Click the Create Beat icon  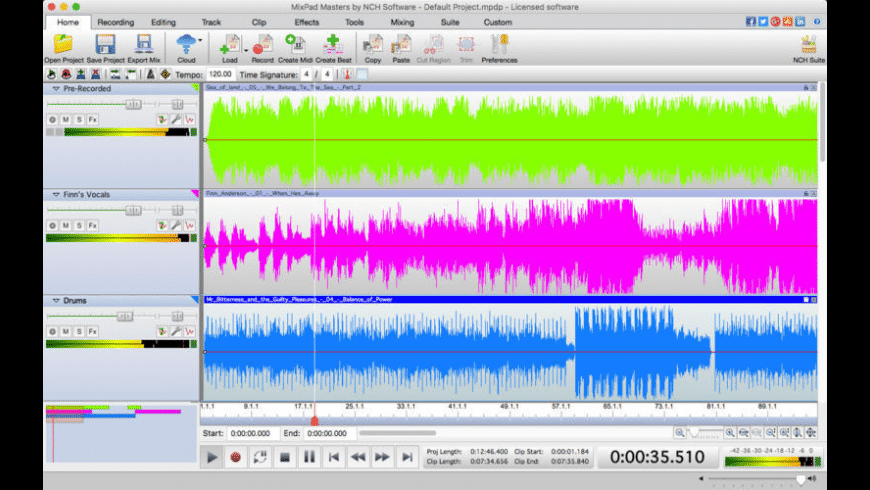tap(333, 48)
